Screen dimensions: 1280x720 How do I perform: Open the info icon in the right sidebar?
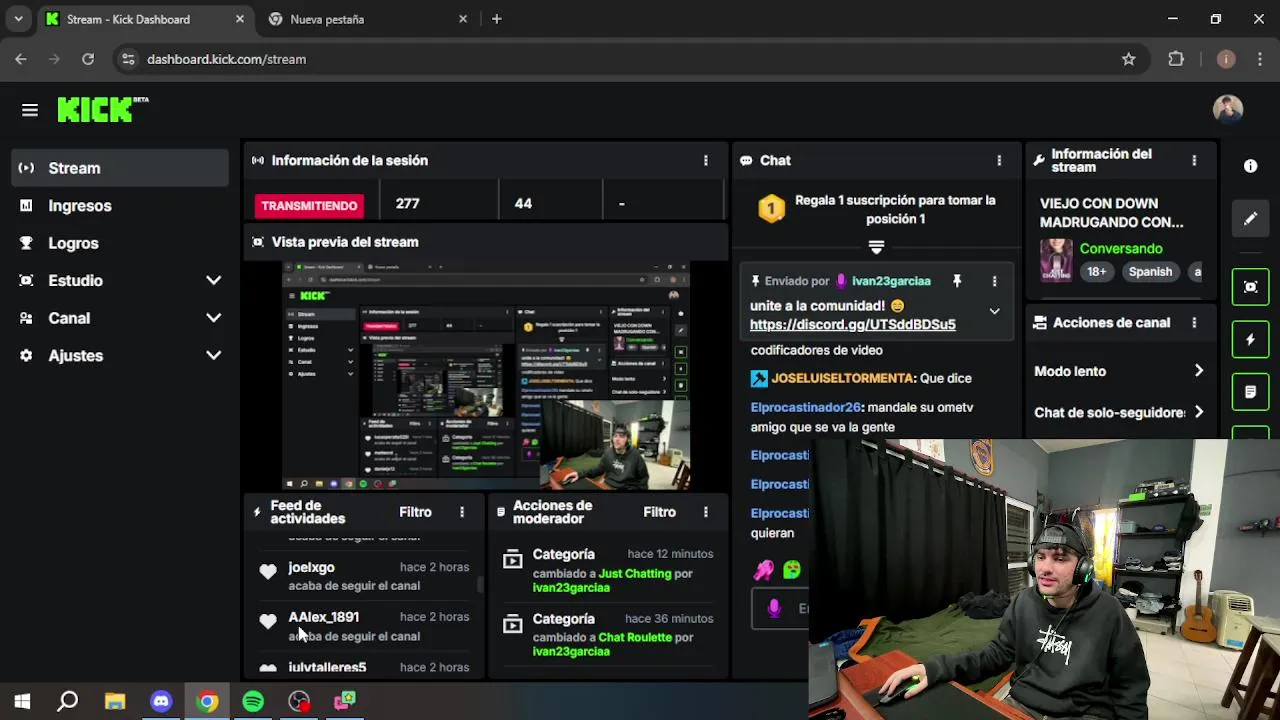(1250, 166)
